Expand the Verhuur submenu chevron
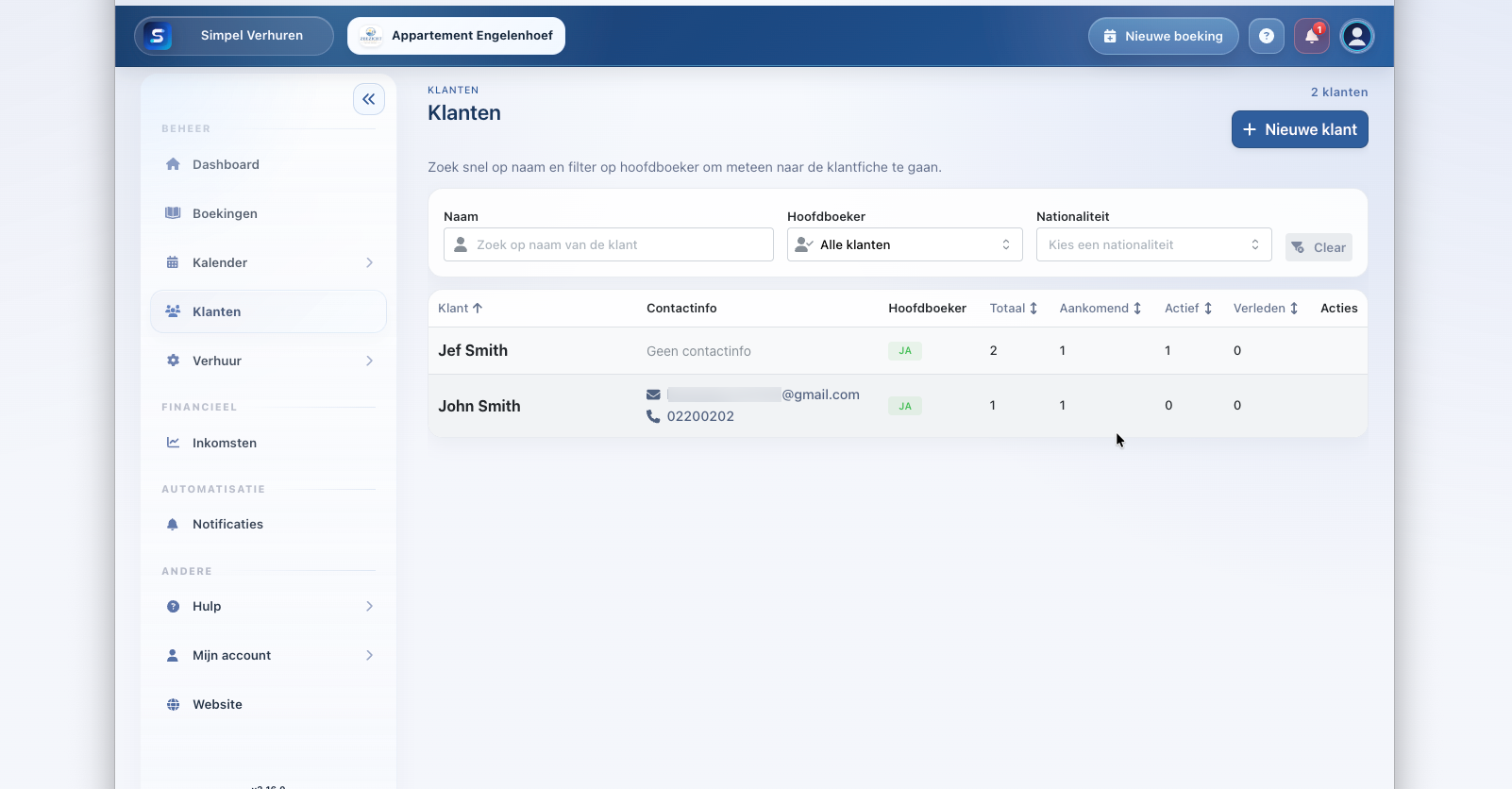This screenshot has width=1512, height=789. point(369,361)
